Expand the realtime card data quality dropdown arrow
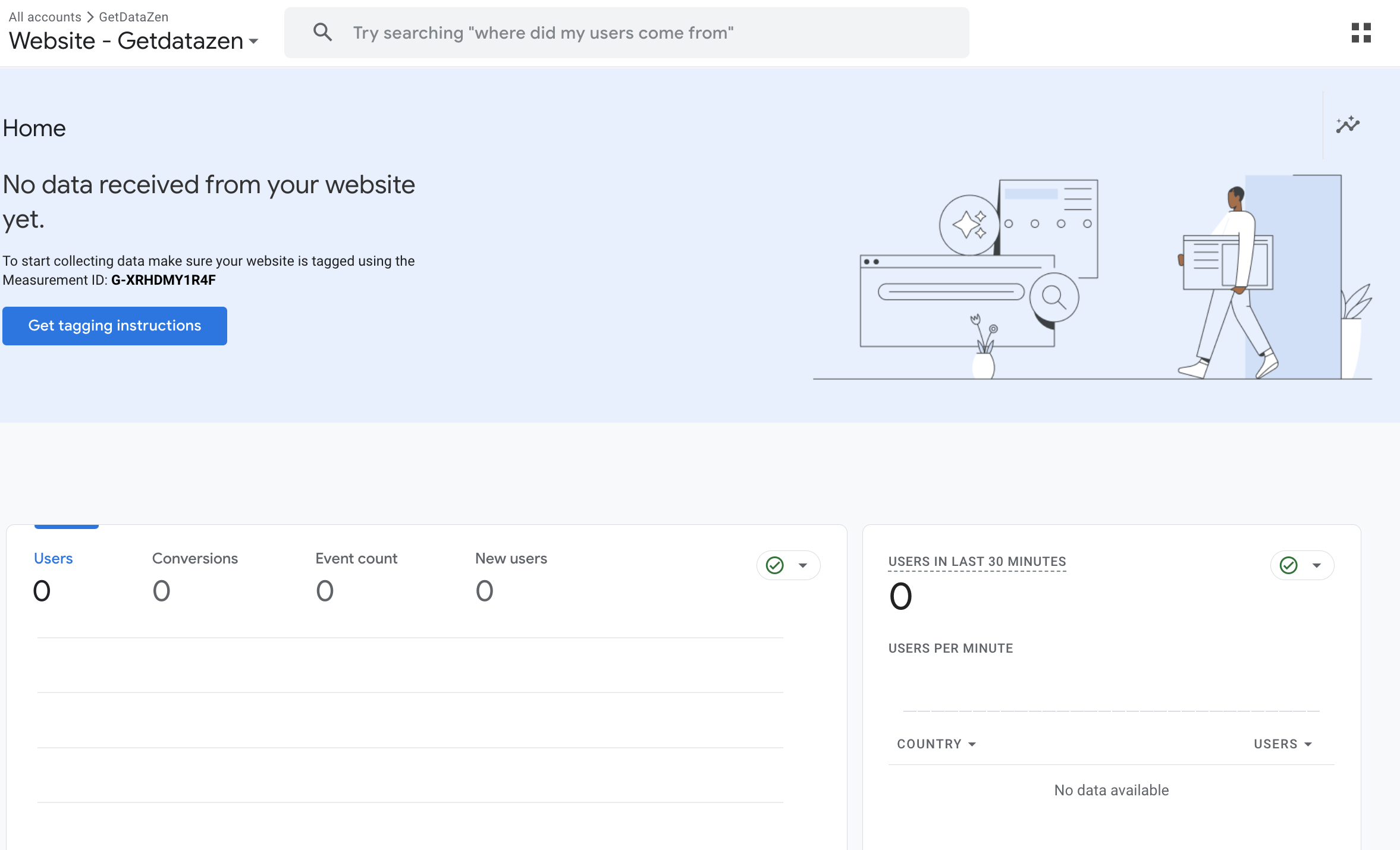The image size is (1400, 850). 1317,565
